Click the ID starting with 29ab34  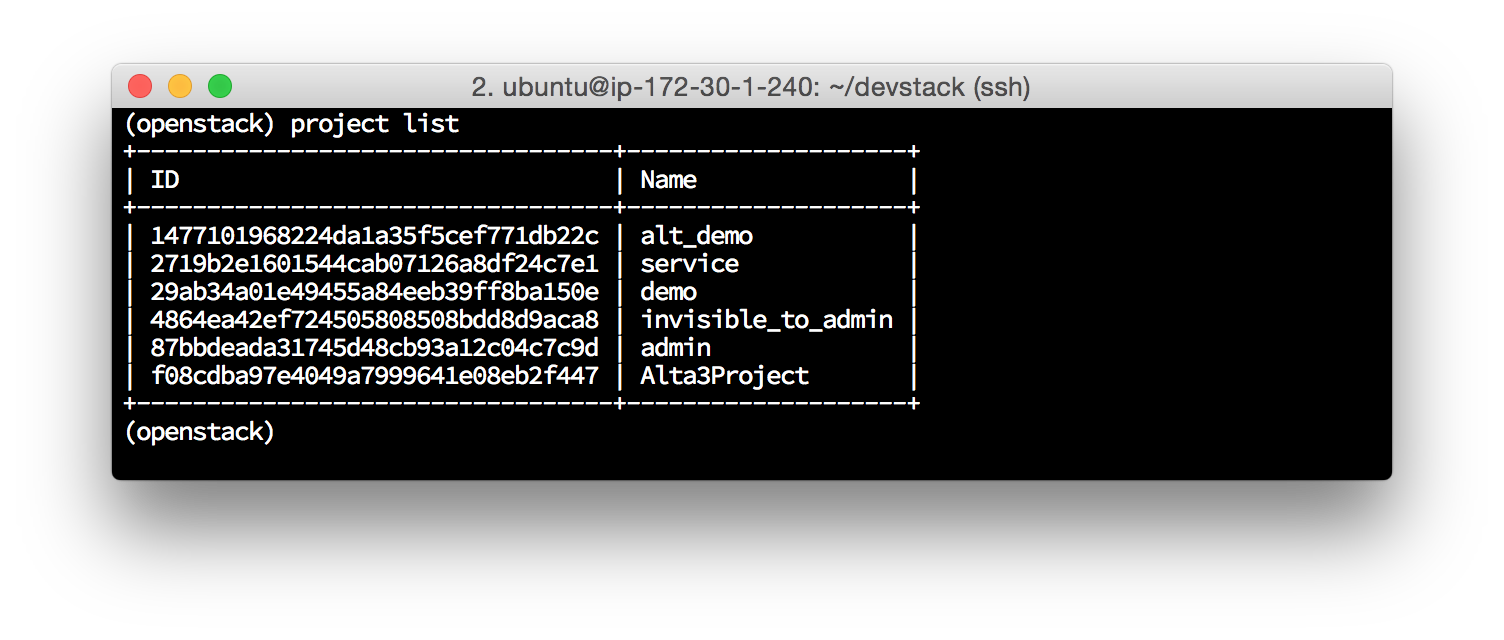click(x=374, y=293)
